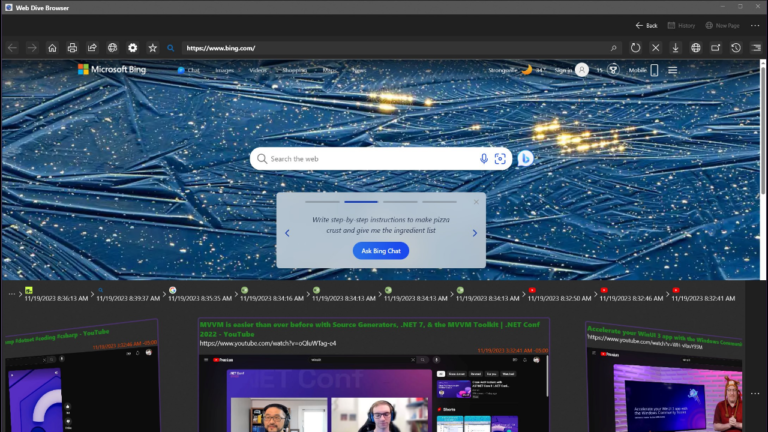Click the Mobile phone icon on Bing
Image resolution: width=768 pixels, height=432 pixels.
[x=654, y=70]
